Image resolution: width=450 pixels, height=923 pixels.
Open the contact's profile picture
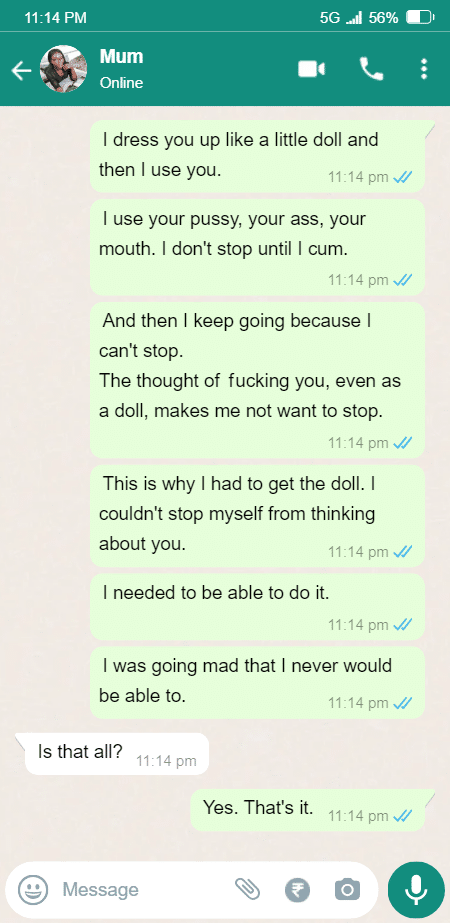click(64, 69)
